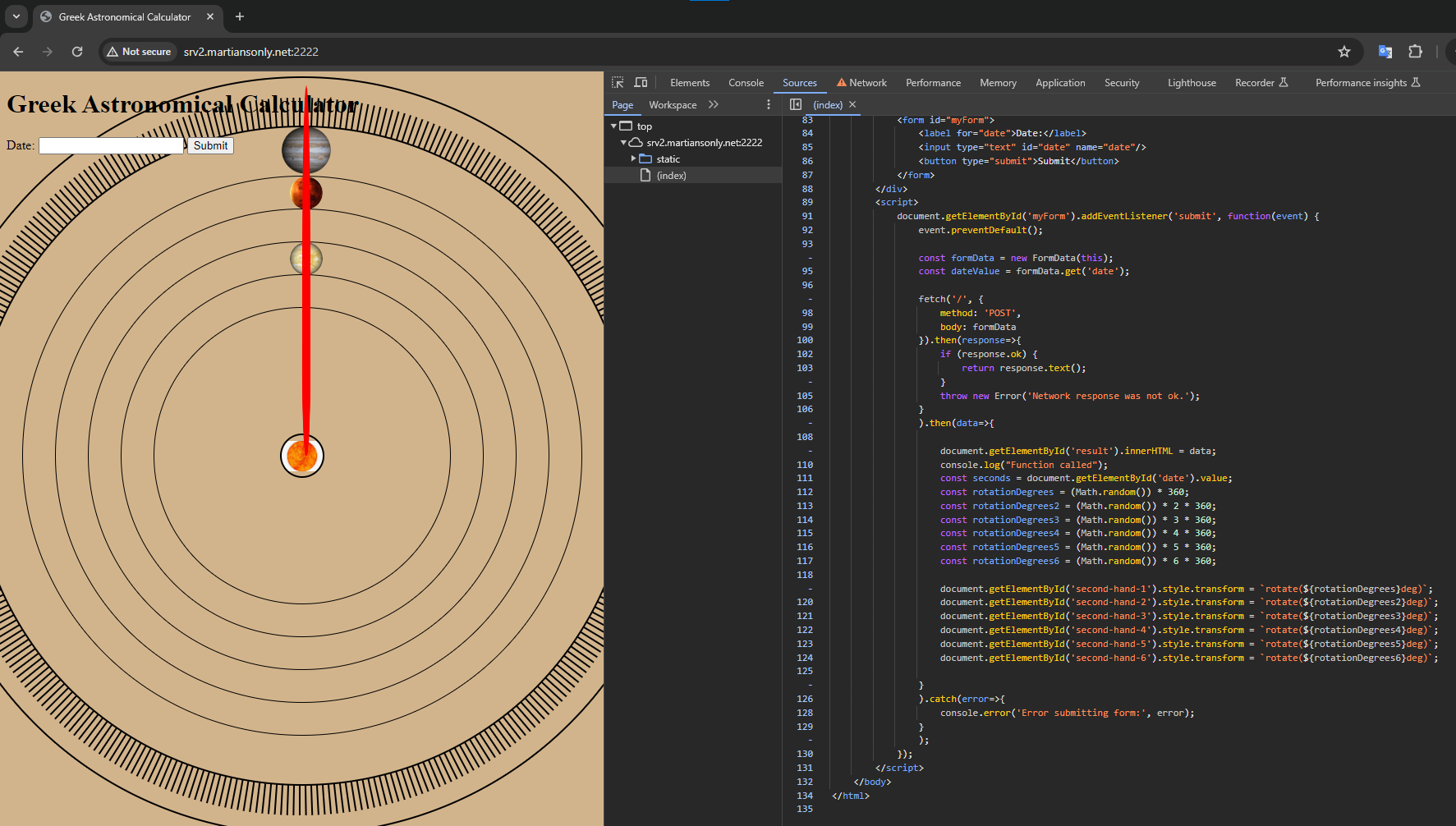Screen dimensions: 1456x826
Task: Hide the Sources navigator sidebar
Action: tap(795, 105)
